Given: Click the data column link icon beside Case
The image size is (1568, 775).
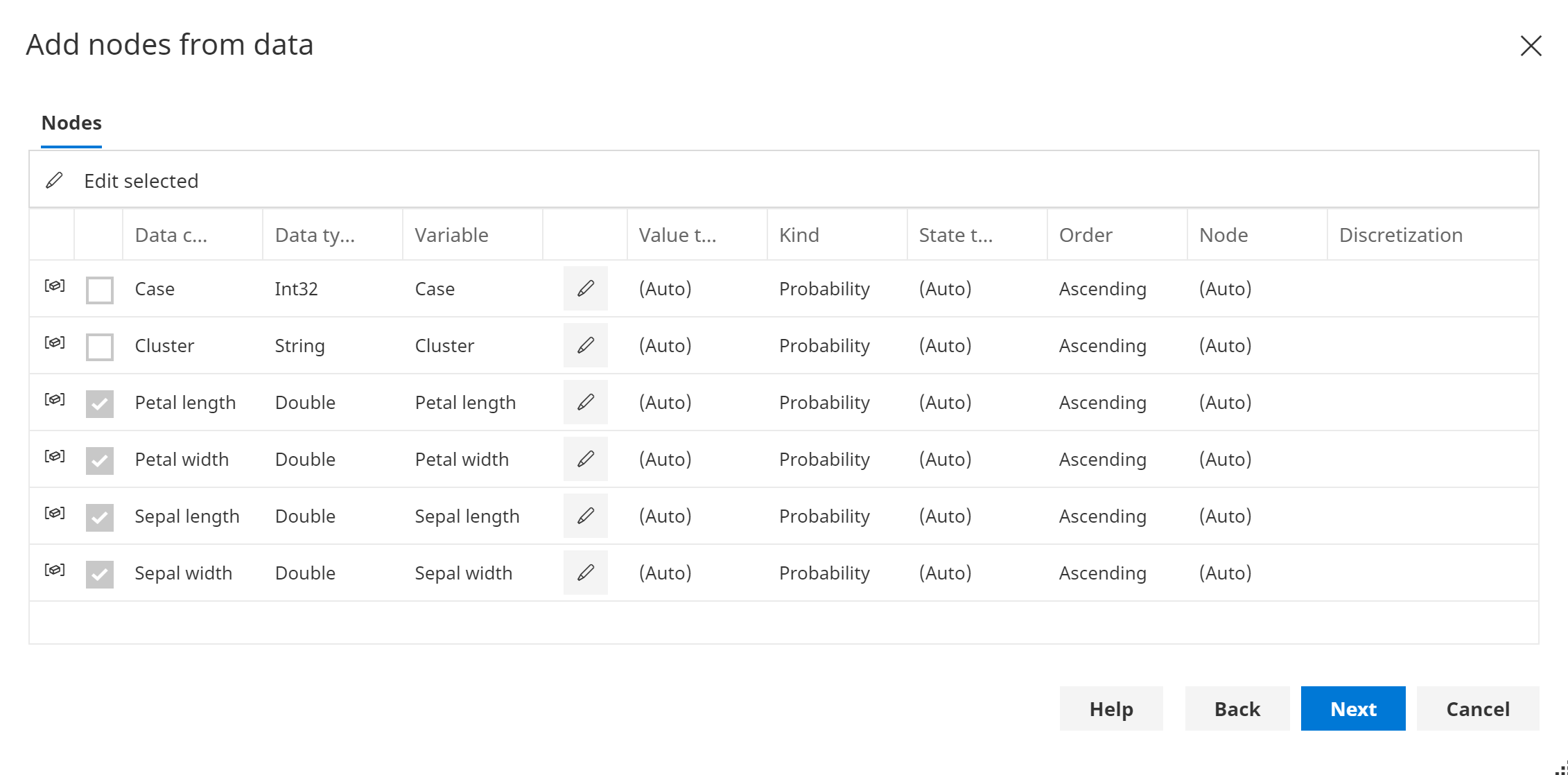Looking at the screenshot, I should click(54, 285).
